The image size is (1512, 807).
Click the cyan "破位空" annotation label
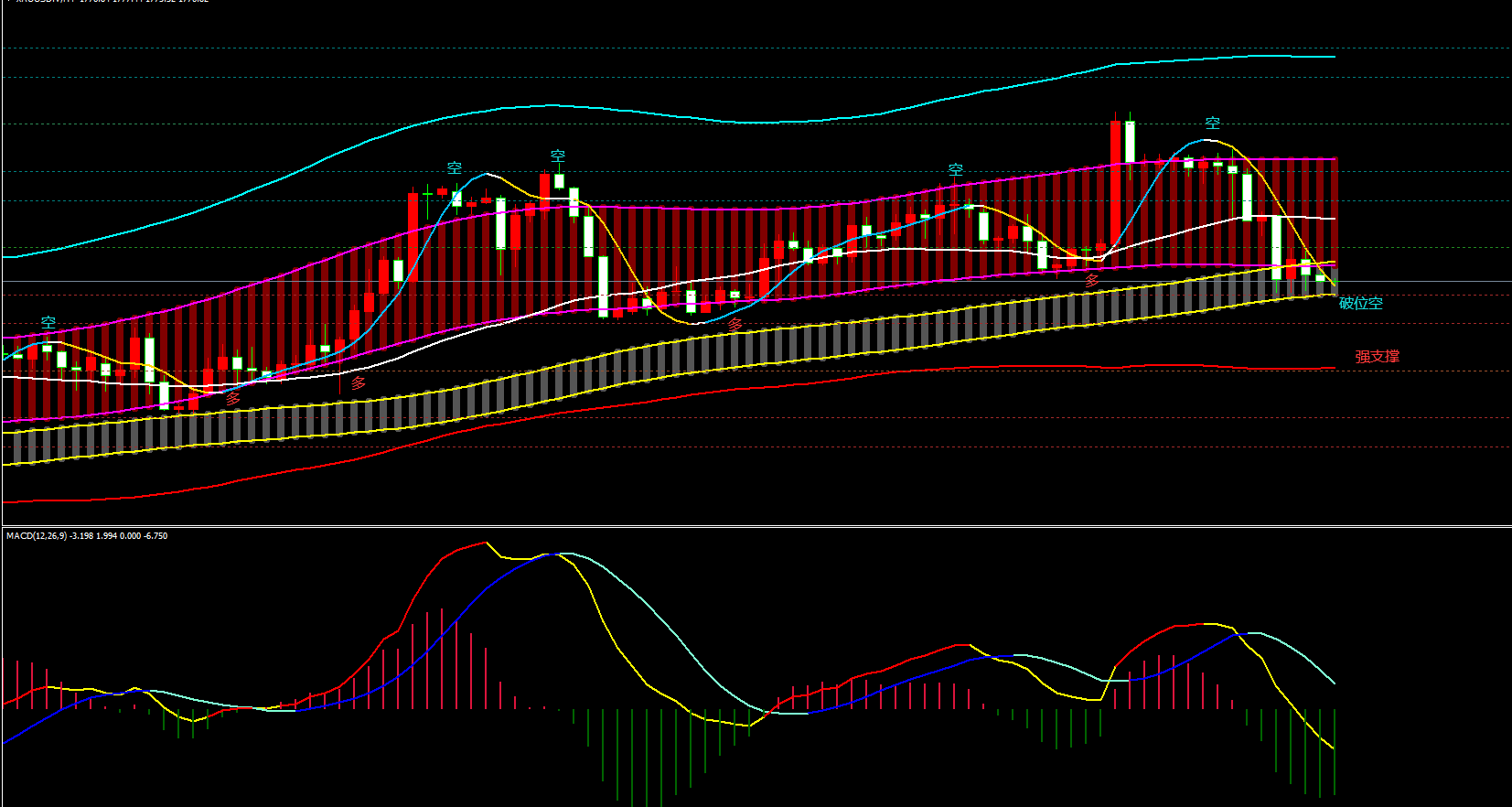[x=1360, y=304]
